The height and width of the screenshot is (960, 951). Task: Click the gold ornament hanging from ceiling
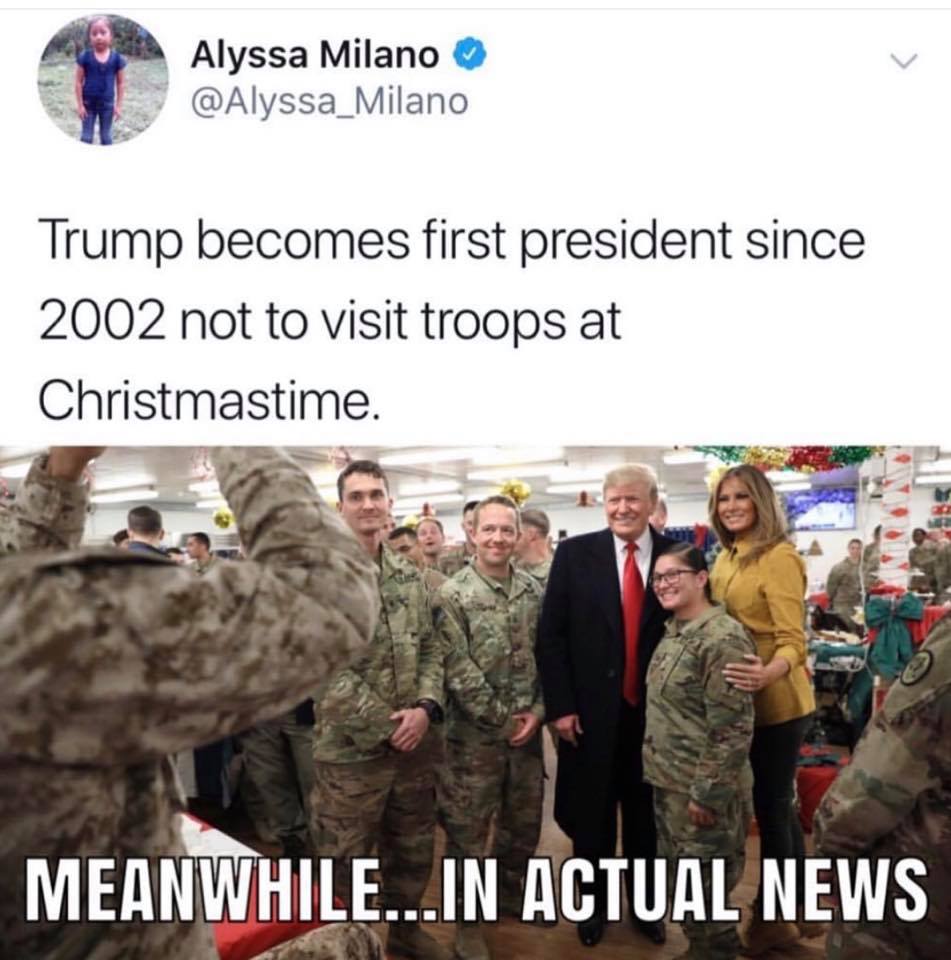pyautogui.click(x=516, y=491)
